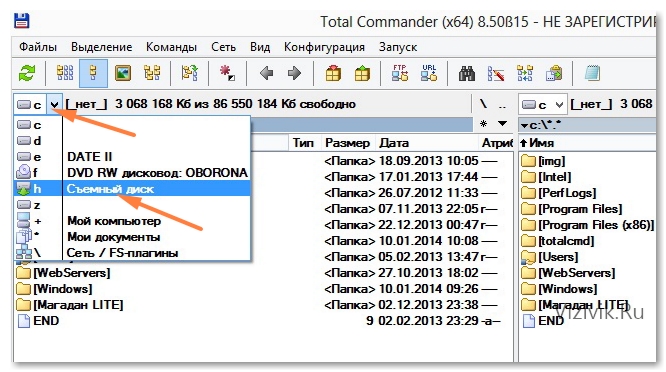Screen dimensions: 666x372
Task: Select drive f DVD RW дисковод
Action: click(132, 173)
